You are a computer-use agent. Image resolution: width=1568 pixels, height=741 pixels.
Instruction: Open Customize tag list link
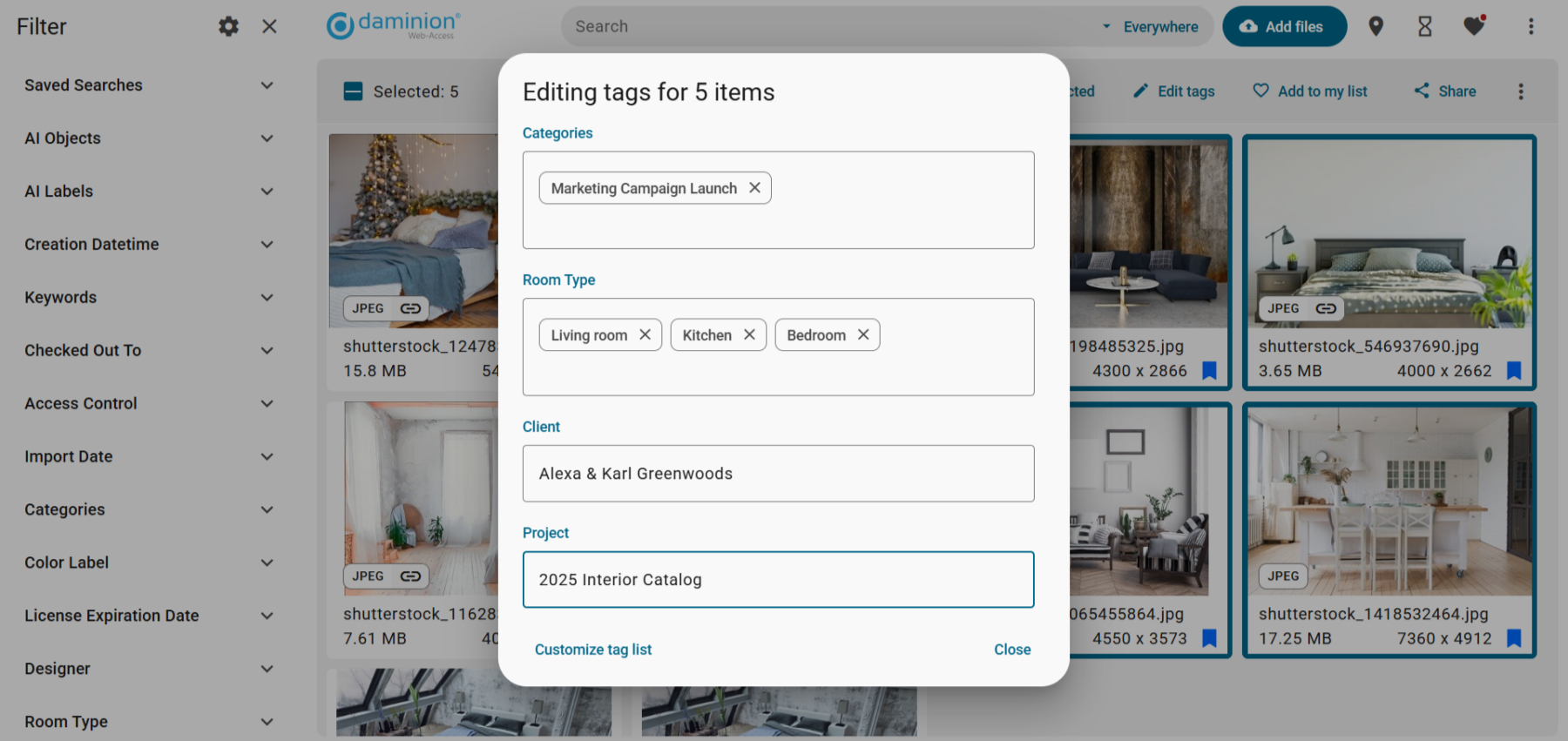pos(593,650)
